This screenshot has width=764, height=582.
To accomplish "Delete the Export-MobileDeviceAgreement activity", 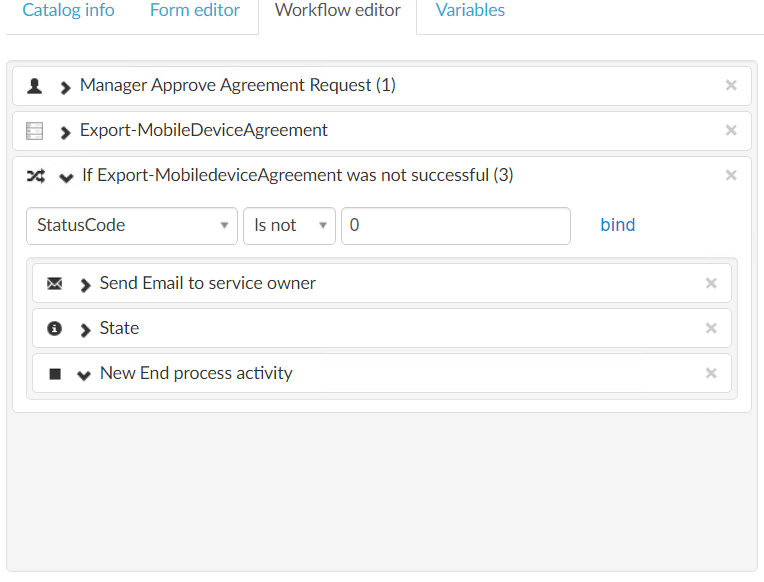I will tap(731, 131).
